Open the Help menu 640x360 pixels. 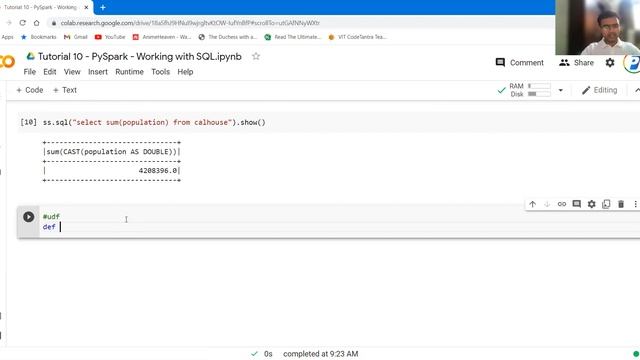[185, 72]
